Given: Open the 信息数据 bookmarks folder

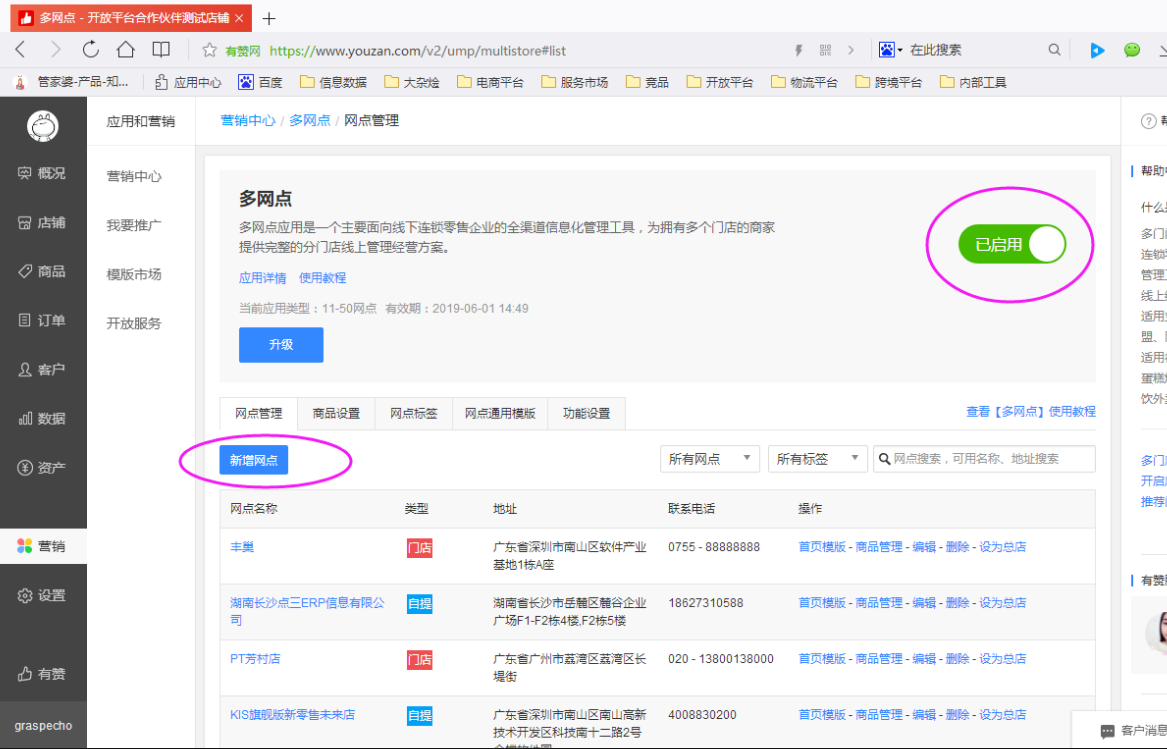Looking at the screenshot, I should (x=333, y=82).
